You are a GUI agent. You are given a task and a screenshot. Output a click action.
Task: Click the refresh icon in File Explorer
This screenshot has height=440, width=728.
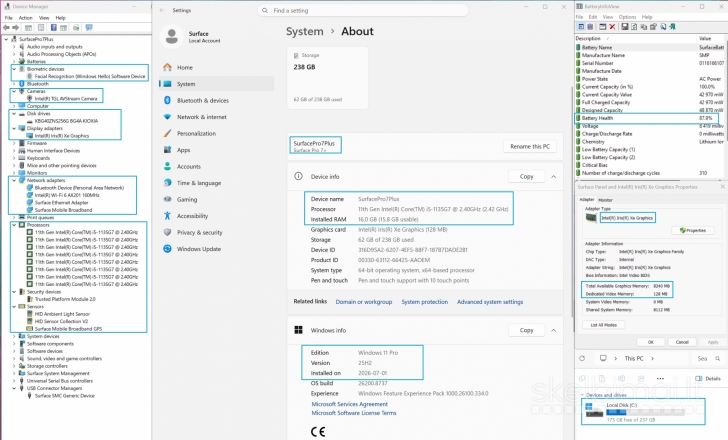coord(582,358)
